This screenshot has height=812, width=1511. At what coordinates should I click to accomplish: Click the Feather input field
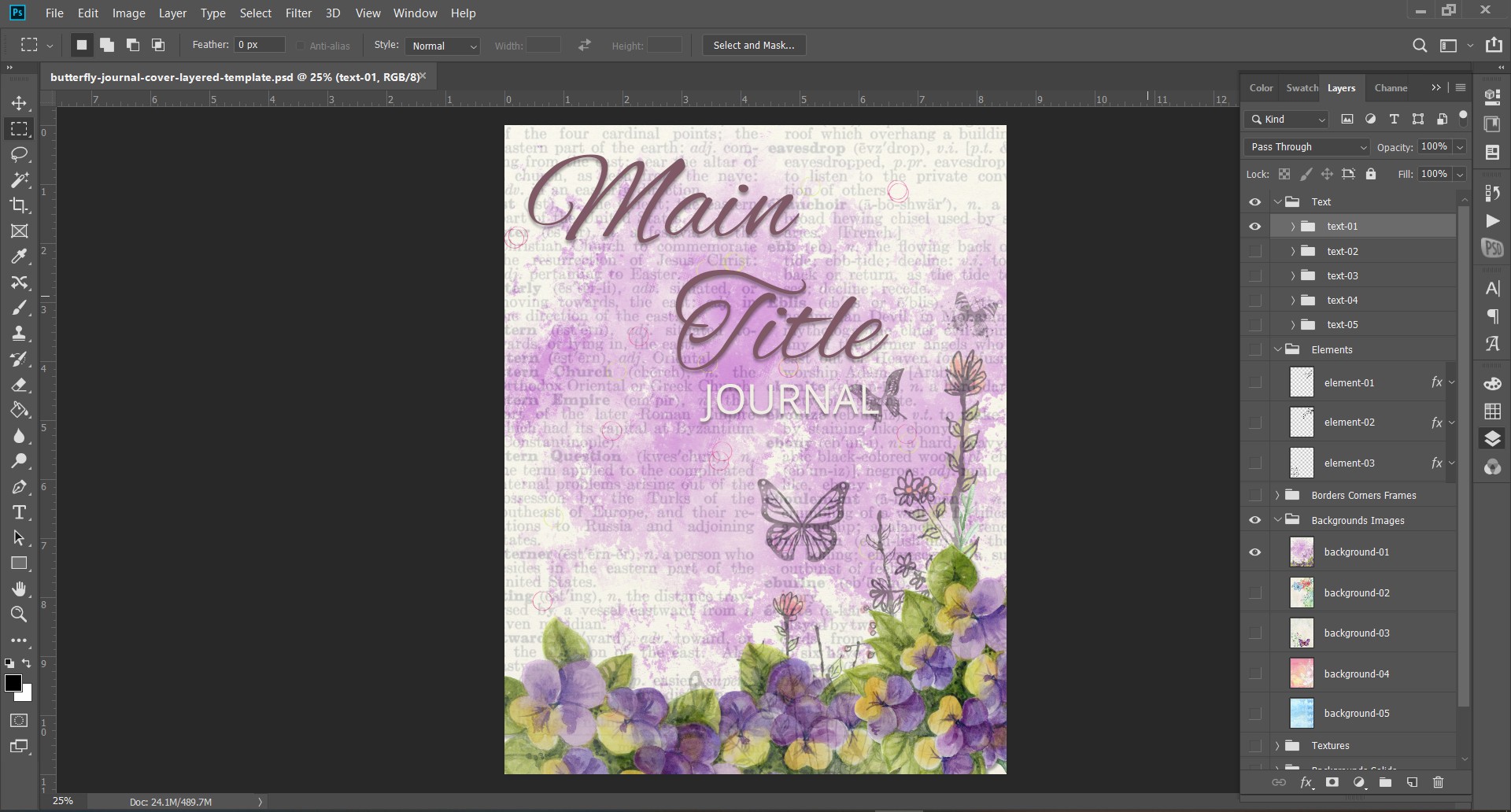click(x=260, y=45)
